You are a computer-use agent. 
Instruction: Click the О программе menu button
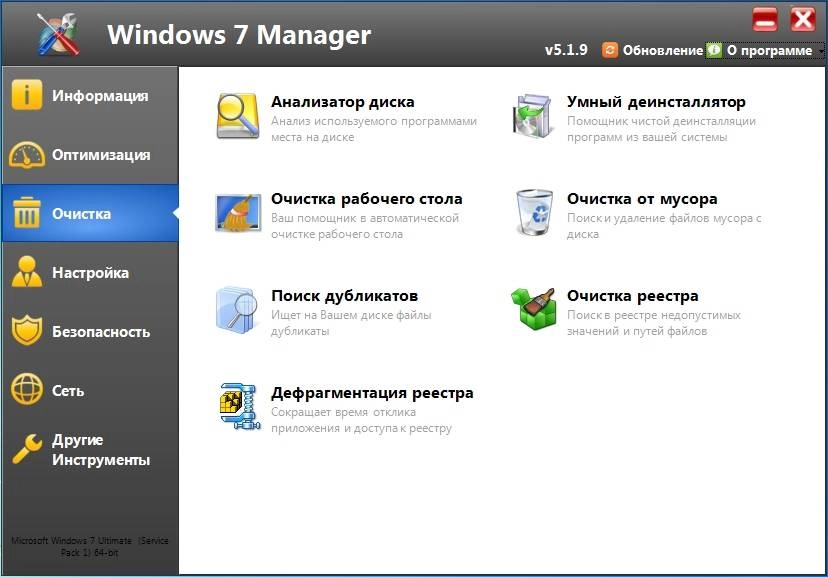pyautogui.click(x=764, y=50)
